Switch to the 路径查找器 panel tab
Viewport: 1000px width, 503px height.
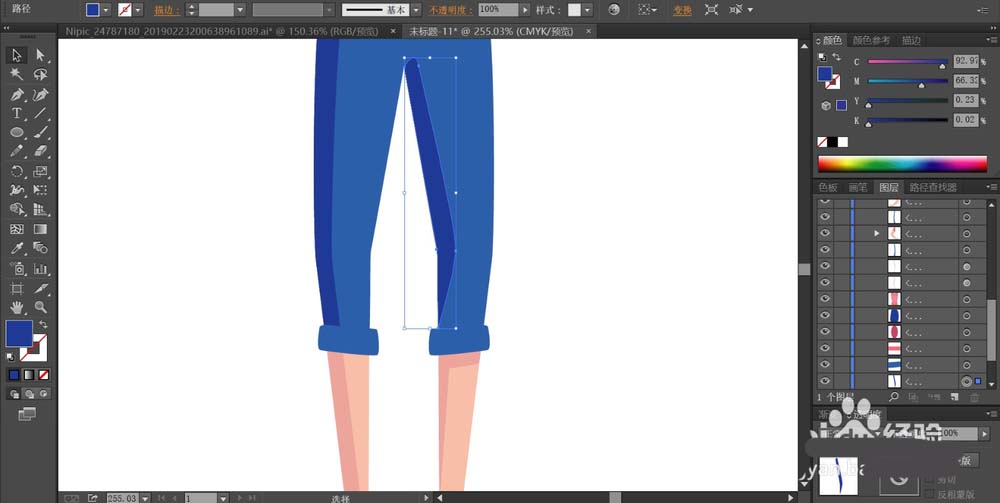pos(933,187)
